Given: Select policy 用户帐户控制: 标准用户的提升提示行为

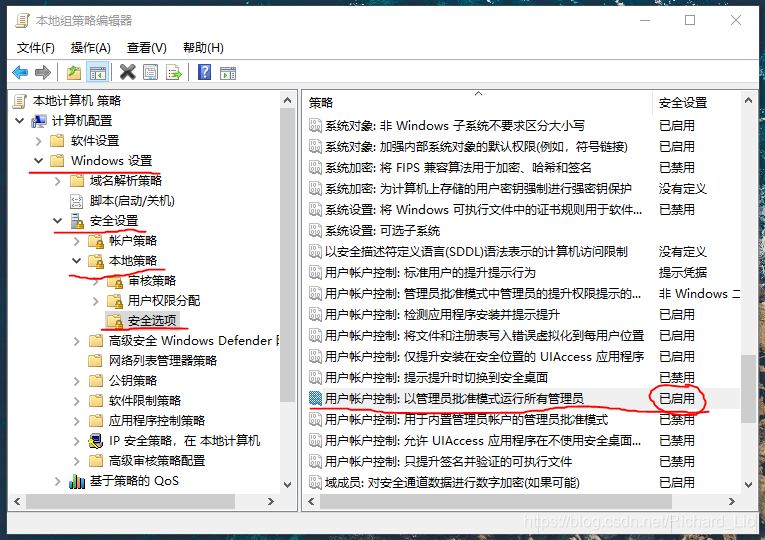Looking at the screenshot, I should point(430,273).
